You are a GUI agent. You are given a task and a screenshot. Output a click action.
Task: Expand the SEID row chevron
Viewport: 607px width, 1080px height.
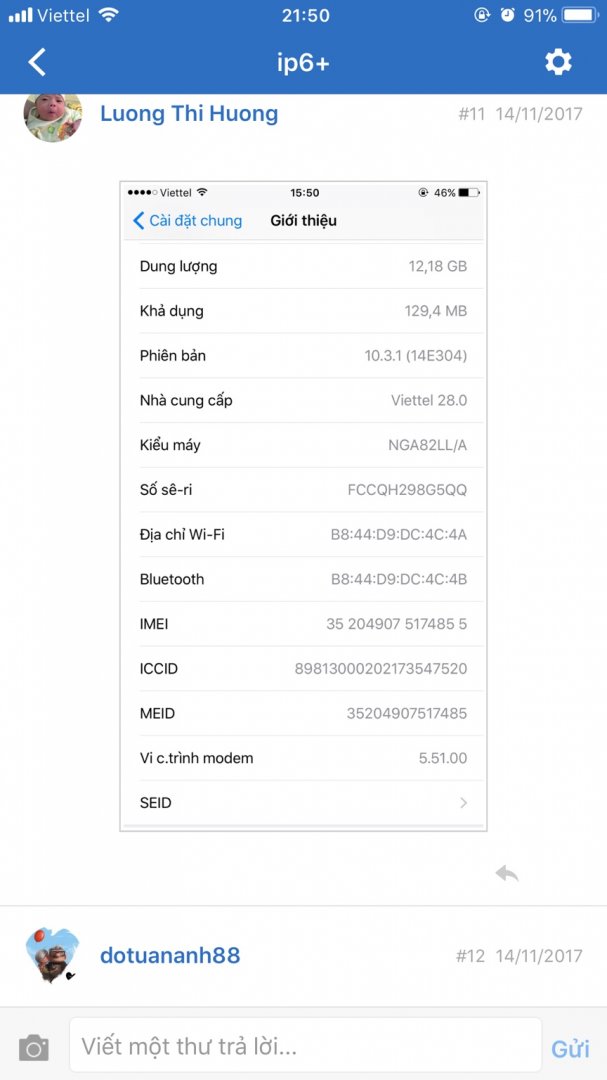tap(463, 803)
